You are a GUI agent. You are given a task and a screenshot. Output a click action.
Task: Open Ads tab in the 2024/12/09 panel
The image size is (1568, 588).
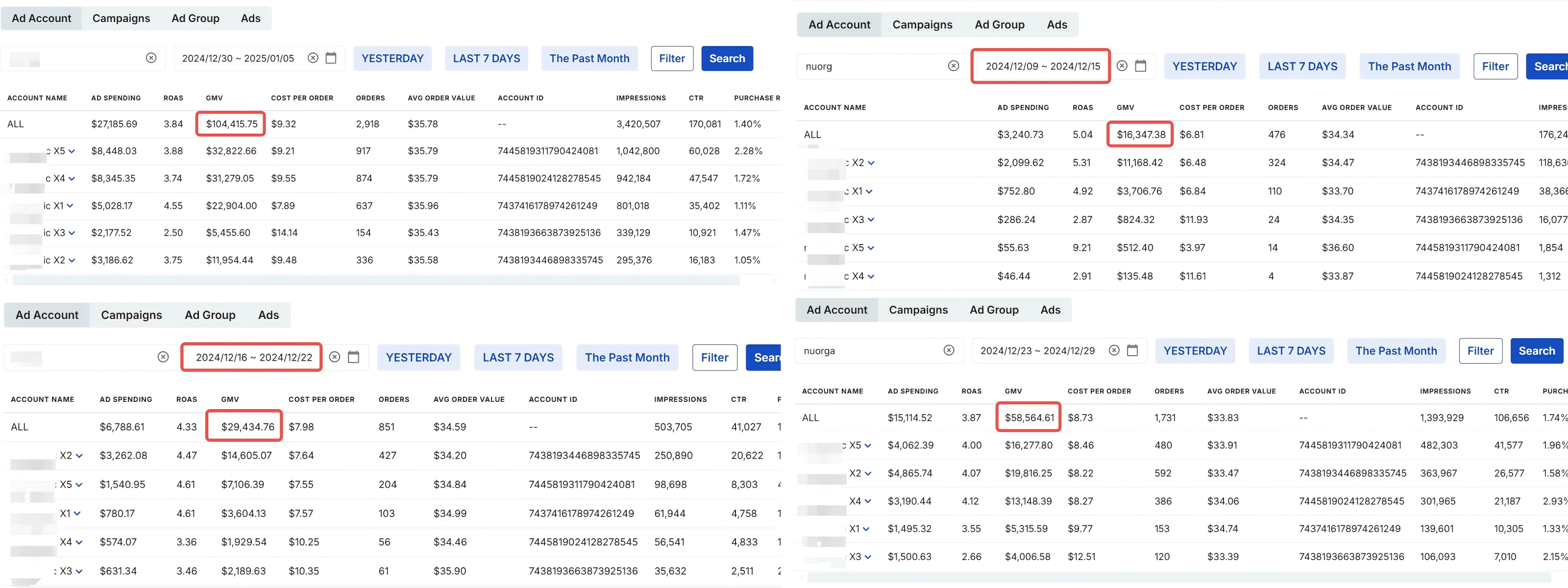point(1057,24)
